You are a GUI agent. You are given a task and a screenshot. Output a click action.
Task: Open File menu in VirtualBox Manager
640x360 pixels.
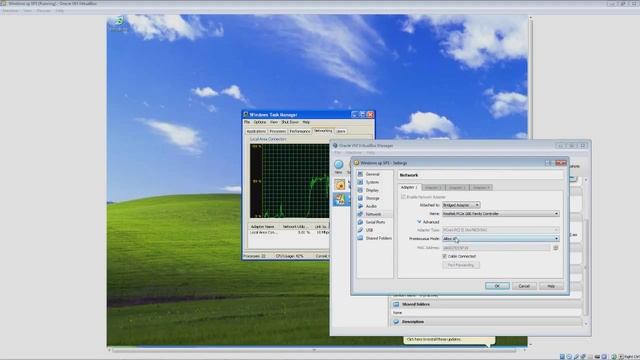tap(338, 153)
